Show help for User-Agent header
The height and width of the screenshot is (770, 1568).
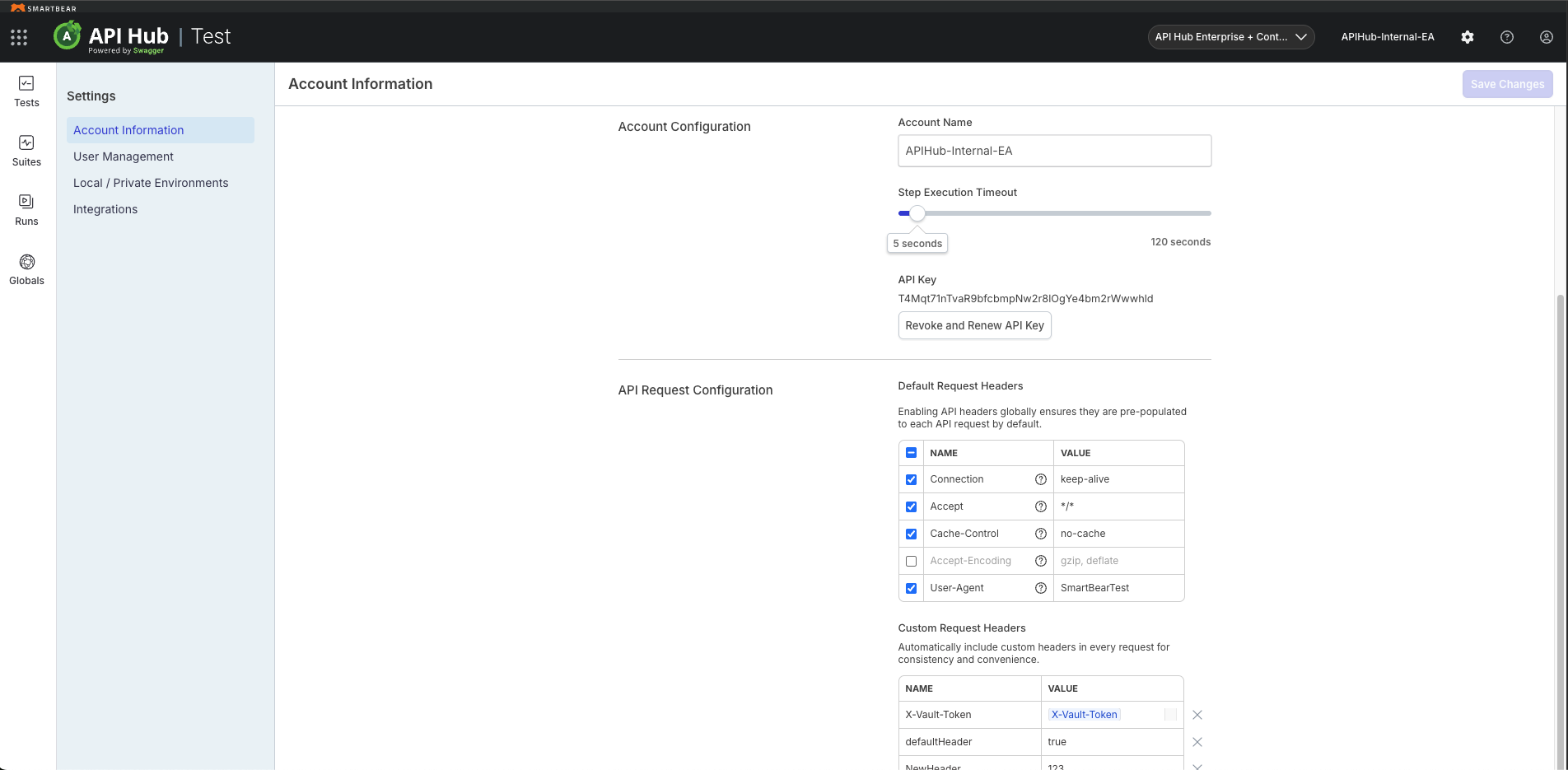tap(1041, 588)
